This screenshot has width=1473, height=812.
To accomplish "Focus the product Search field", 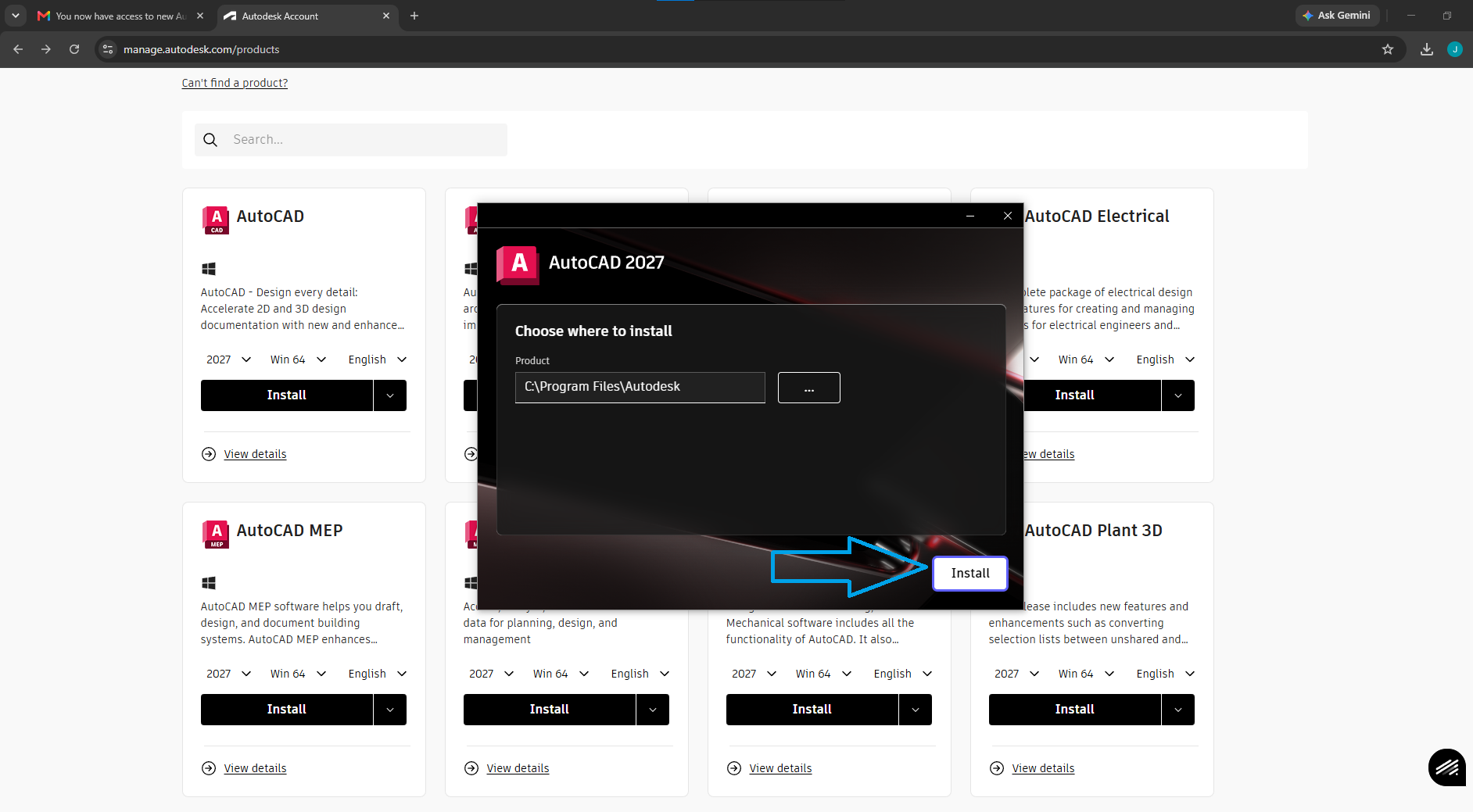I will [x=350, y=140].
